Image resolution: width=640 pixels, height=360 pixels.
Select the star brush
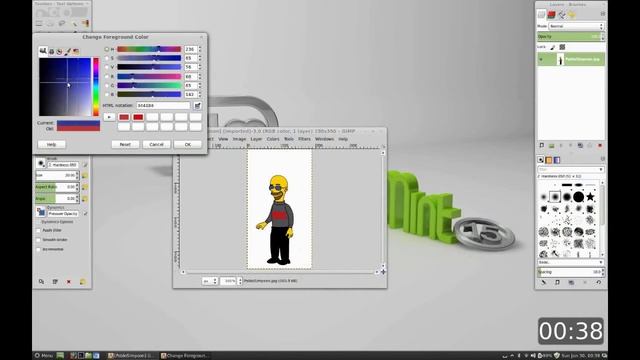click(590, 197)
